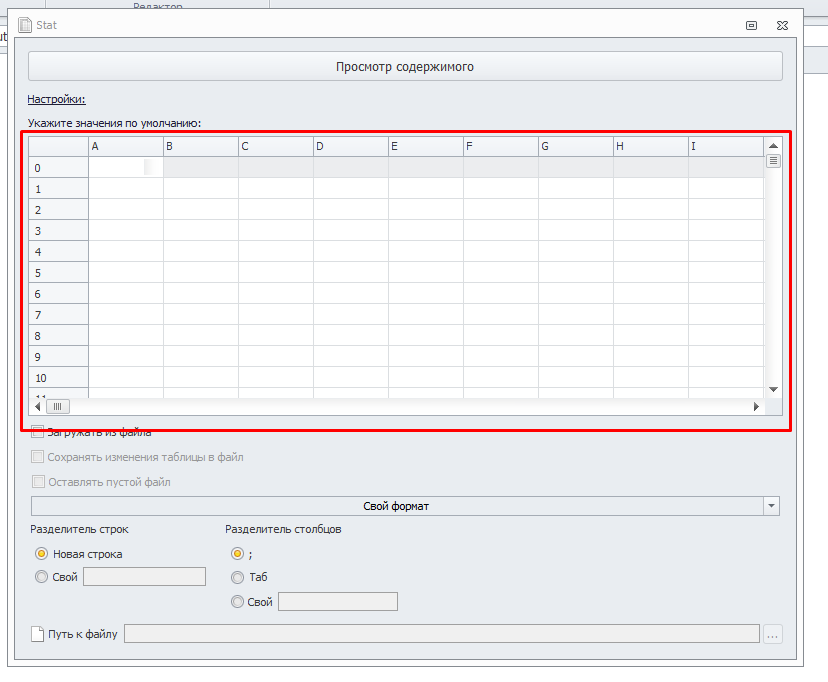The image size is (828, 682).
Task: Select row header 8
Action: tap(58, 336)
